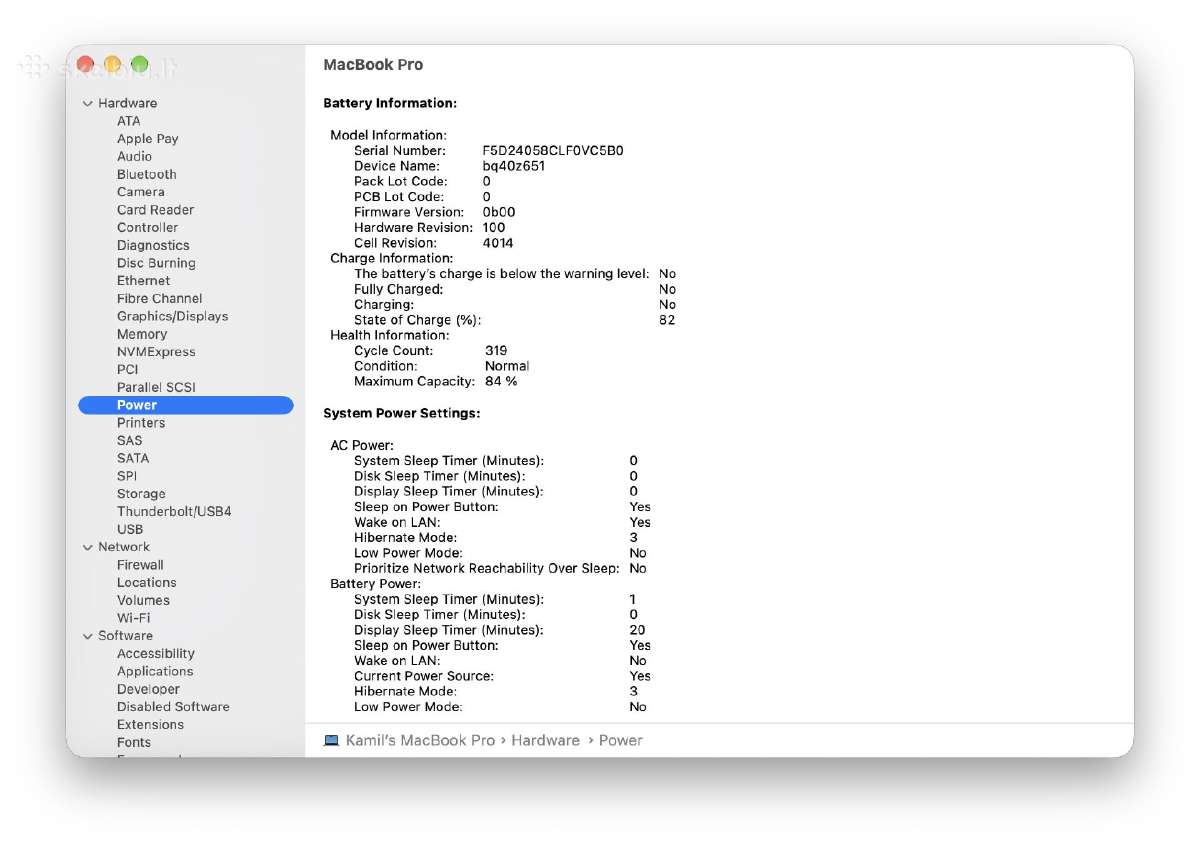Open the Audio hardware entry

[x=134, y=156]
